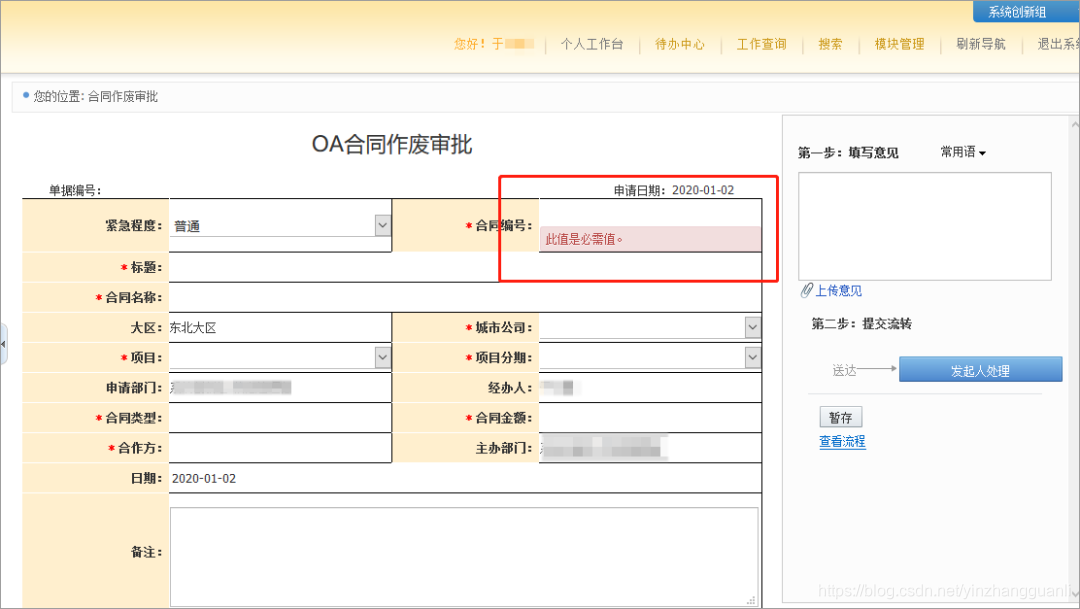Open 工作查询 menu item
This screenshot has height=609, width=1080.
[762, 44]
